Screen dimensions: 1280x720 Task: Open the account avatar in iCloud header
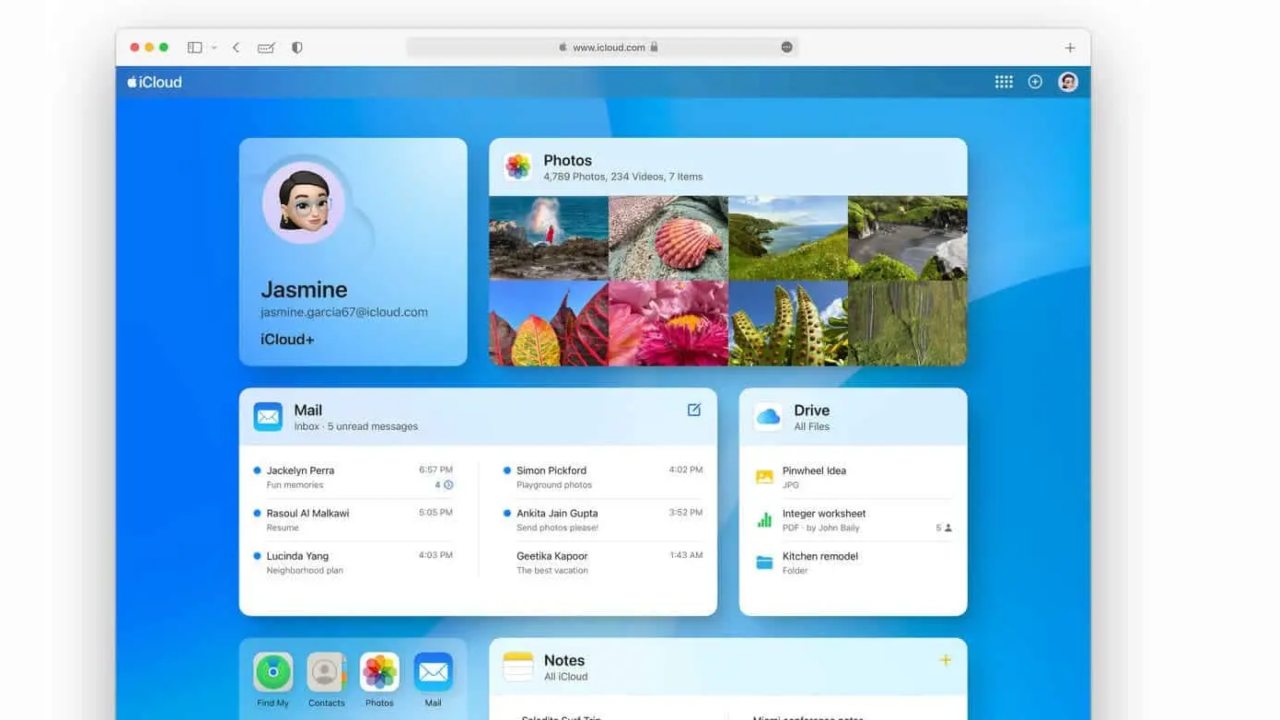1068,82
